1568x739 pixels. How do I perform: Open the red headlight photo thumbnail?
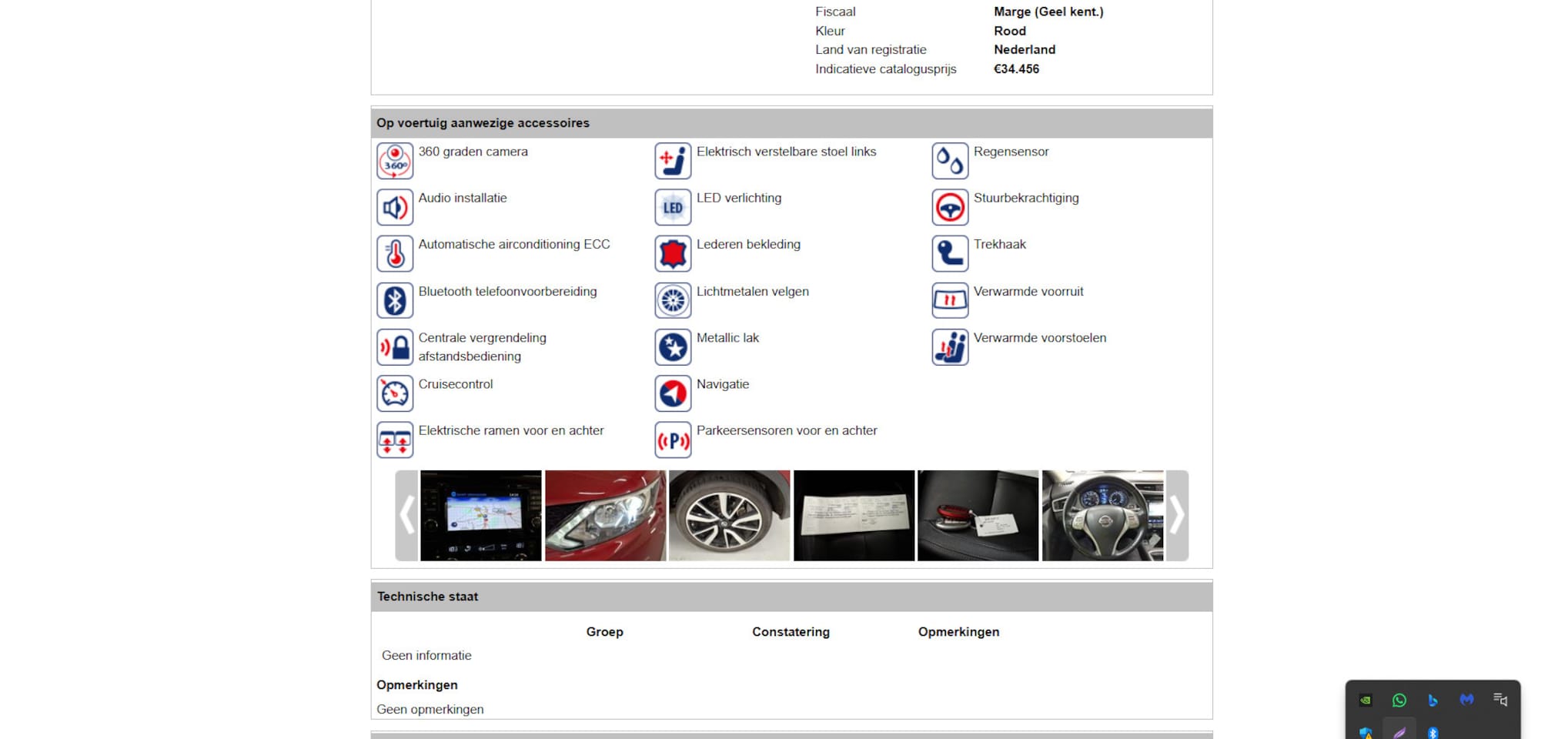tap(605, 515)
